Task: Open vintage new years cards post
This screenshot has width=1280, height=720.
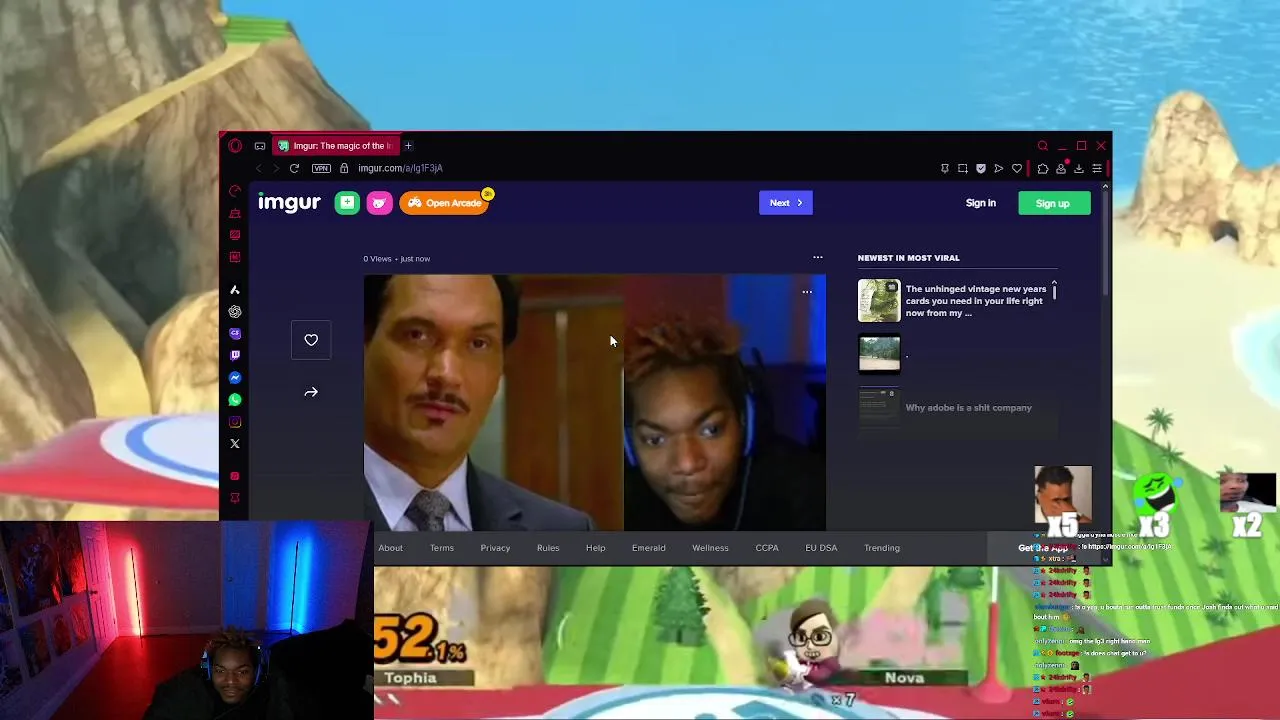Action: [x=976, y=301]
